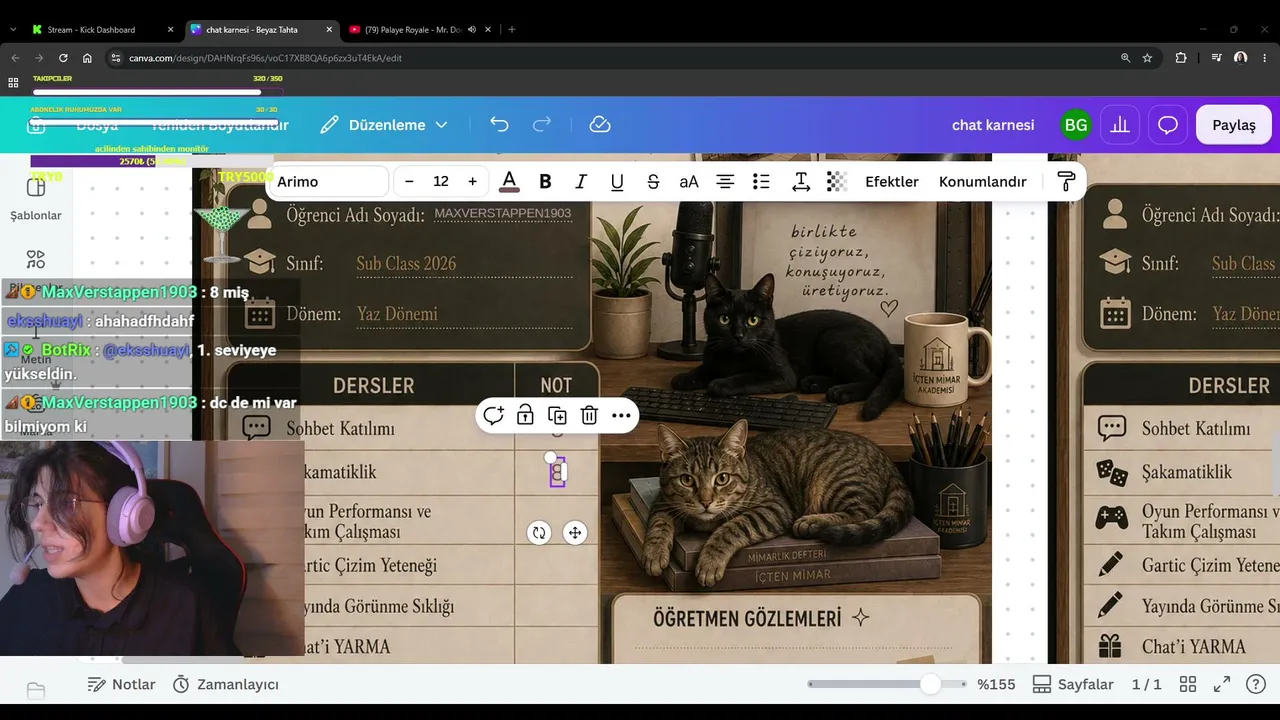Viewport: 1280px width, 720px height.
Task: Click the Yaz Dönemi text on first card
Action: click(397, 314)
